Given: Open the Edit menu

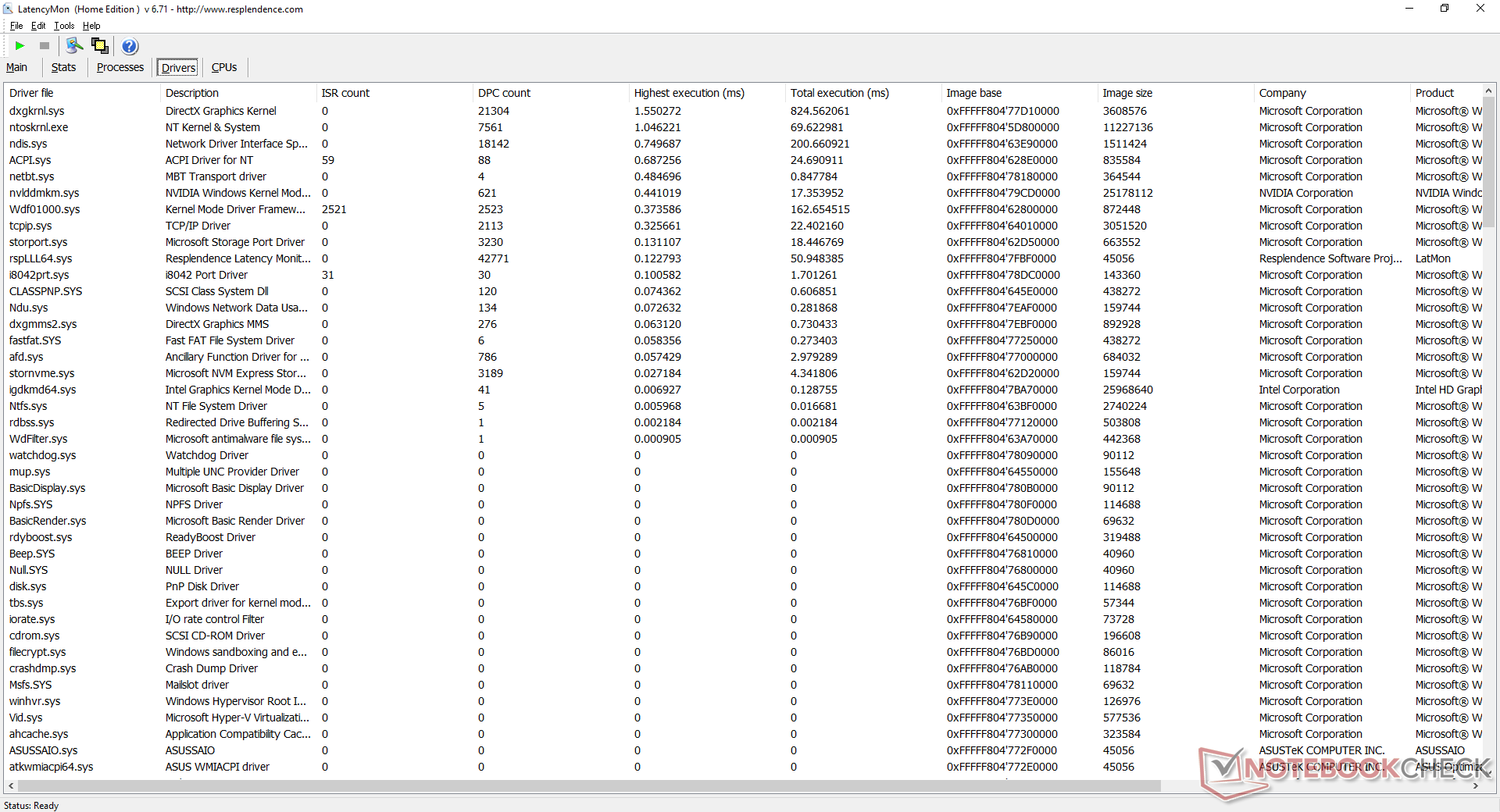Looking at the screenshot, I should pyautogui.click(x=38, y=26).
